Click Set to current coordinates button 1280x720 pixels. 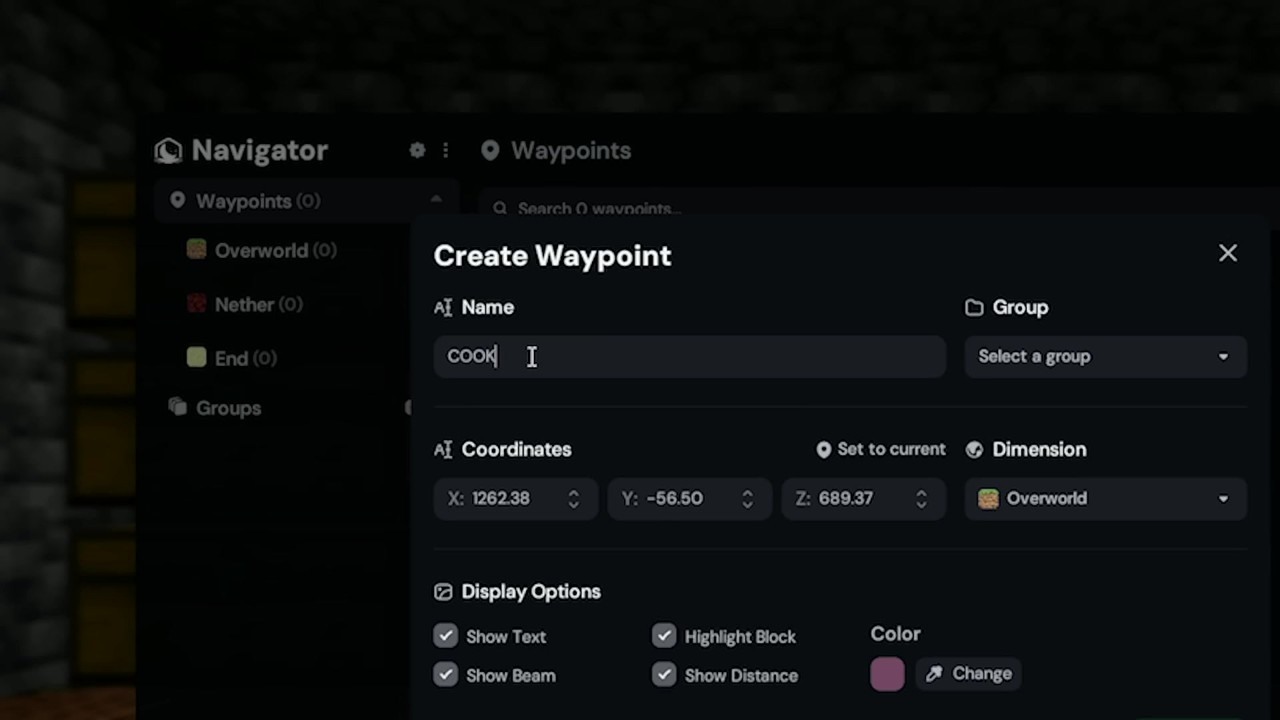880,449
